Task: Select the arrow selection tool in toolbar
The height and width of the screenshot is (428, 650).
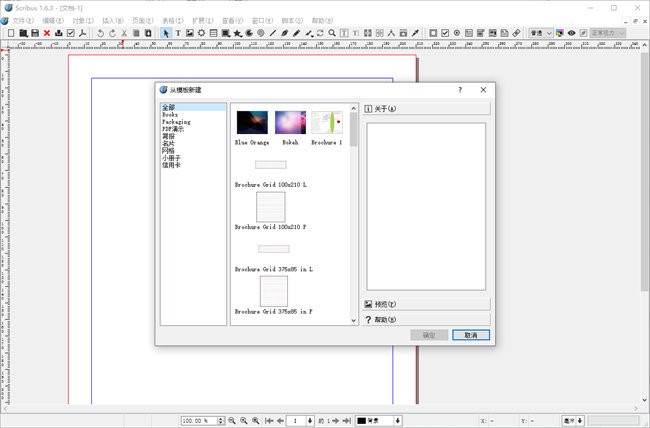Action: pyautogui.click(x=166, y=33)
